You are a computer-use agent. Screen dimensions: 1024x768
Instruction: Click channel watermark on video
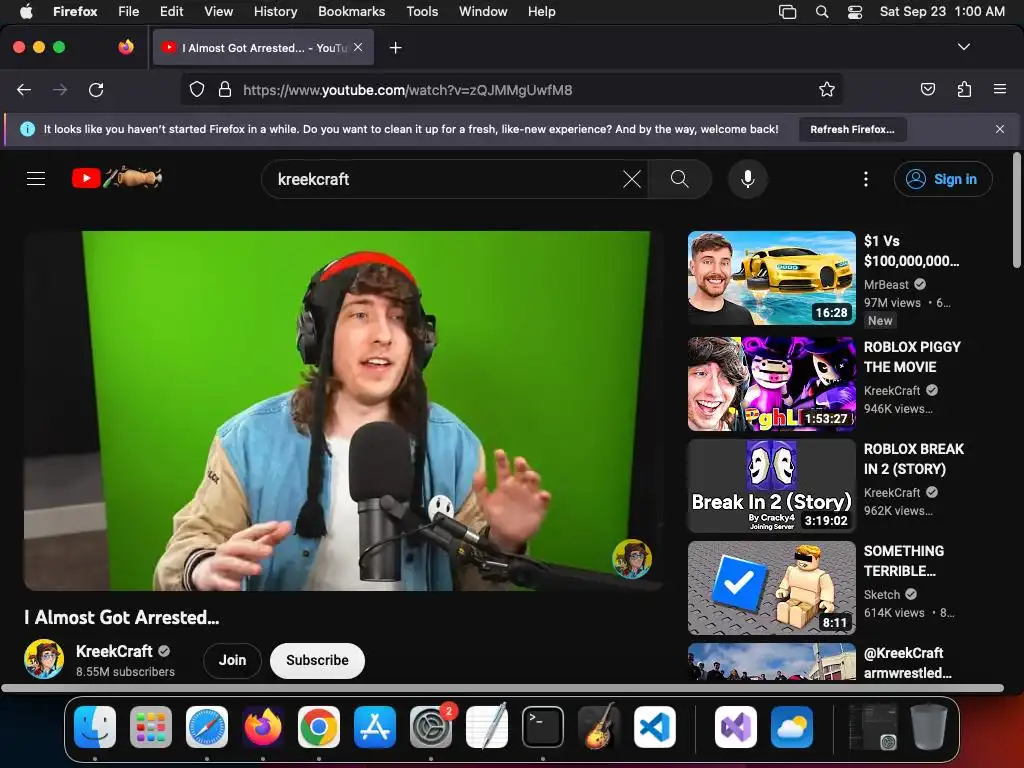(x=632, y=558)
